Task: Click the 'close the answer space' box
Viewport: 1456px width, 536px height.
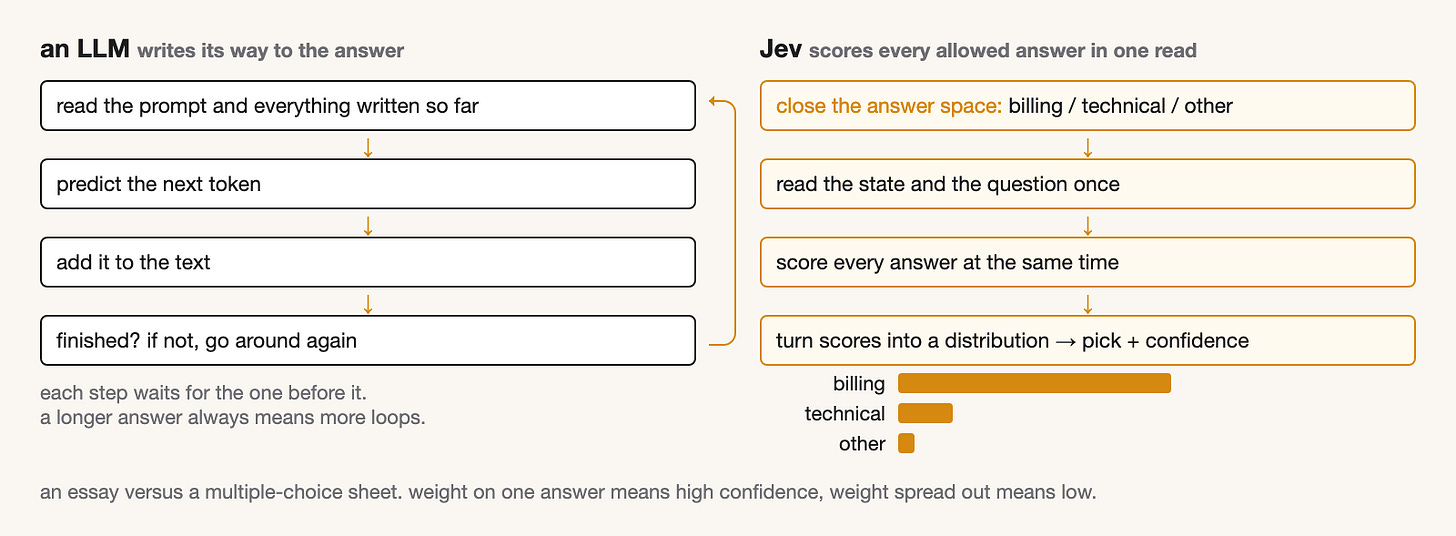Action: (x=1088, y=106)
